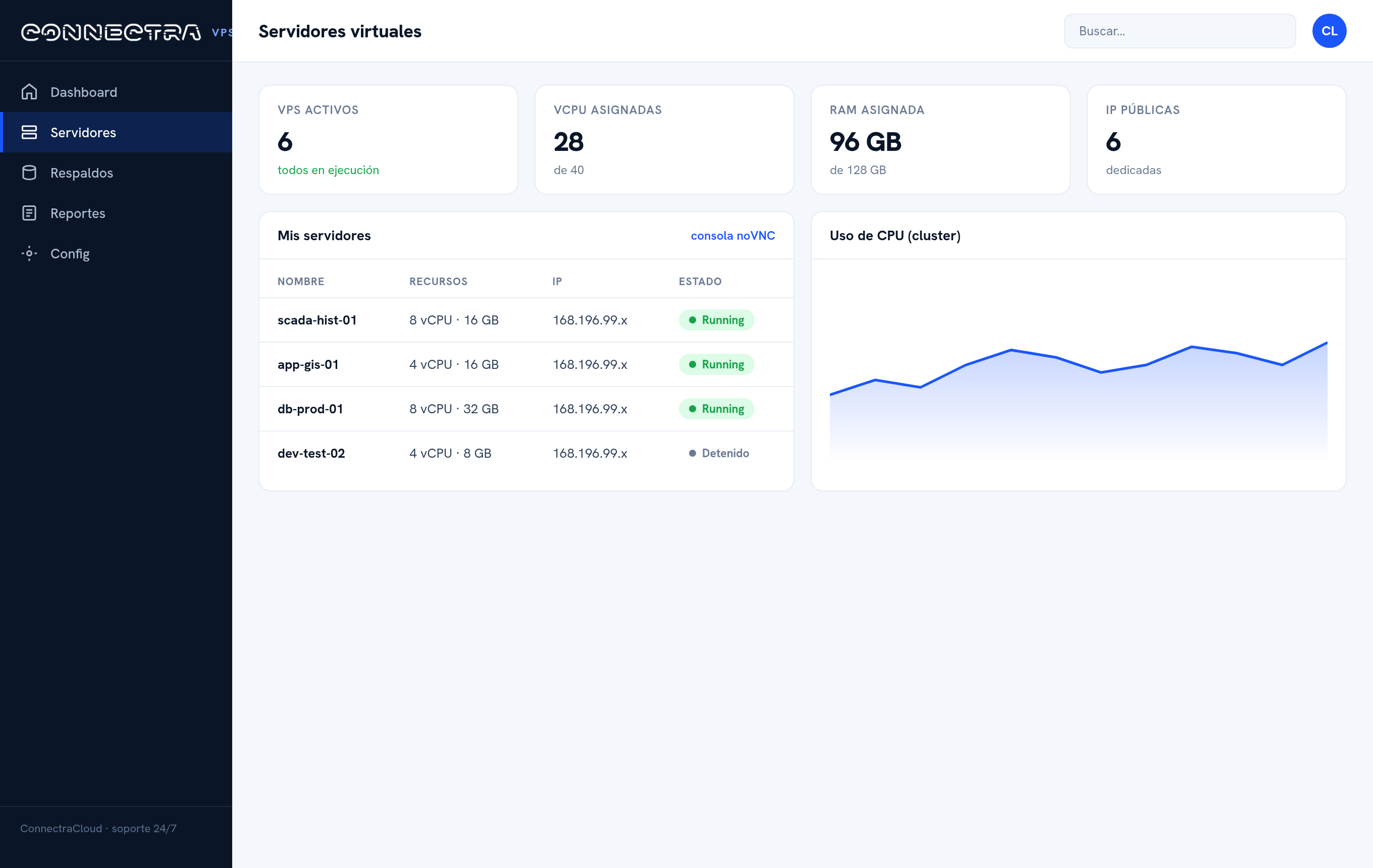Open the CL user avatar

coord(1329,31)
